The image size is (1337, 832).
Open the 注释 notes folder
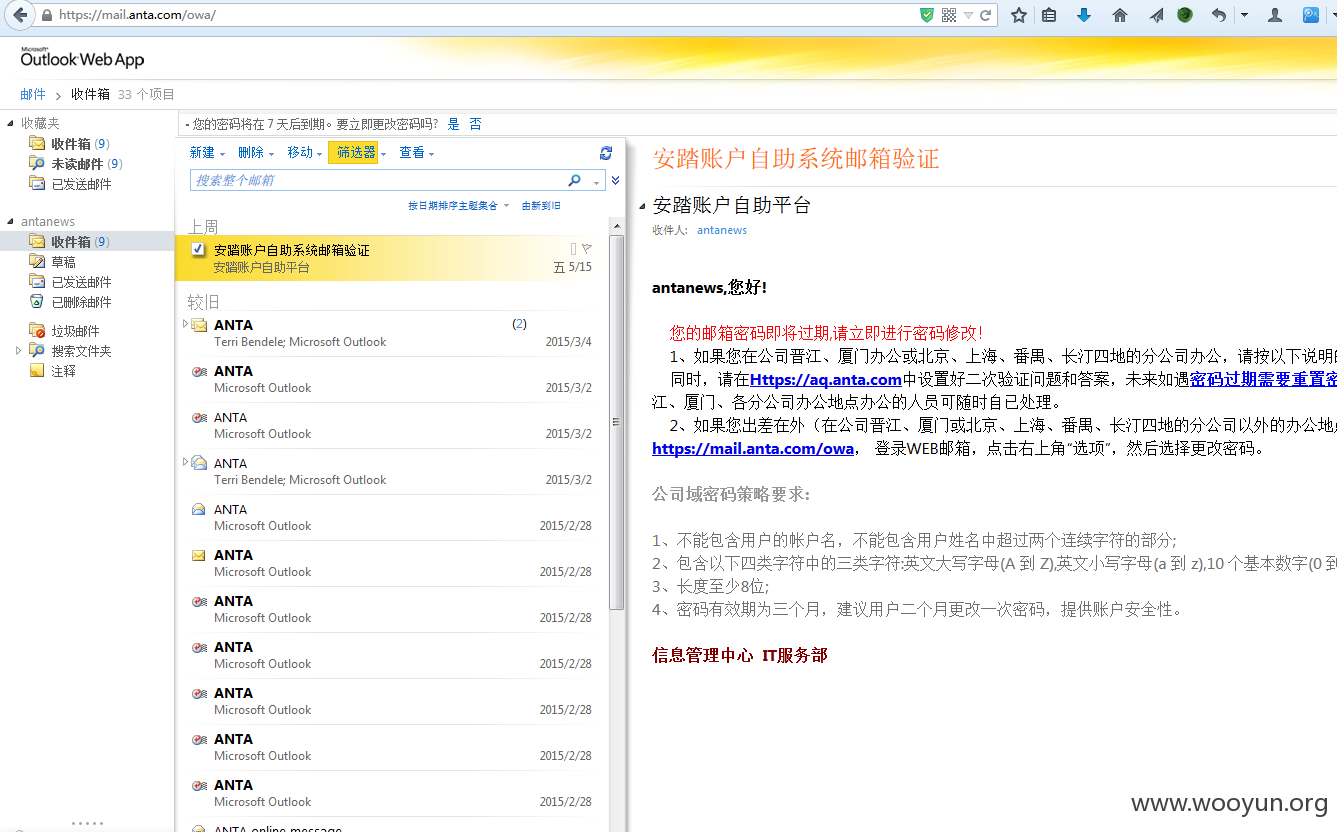click(x=63, y=371)
